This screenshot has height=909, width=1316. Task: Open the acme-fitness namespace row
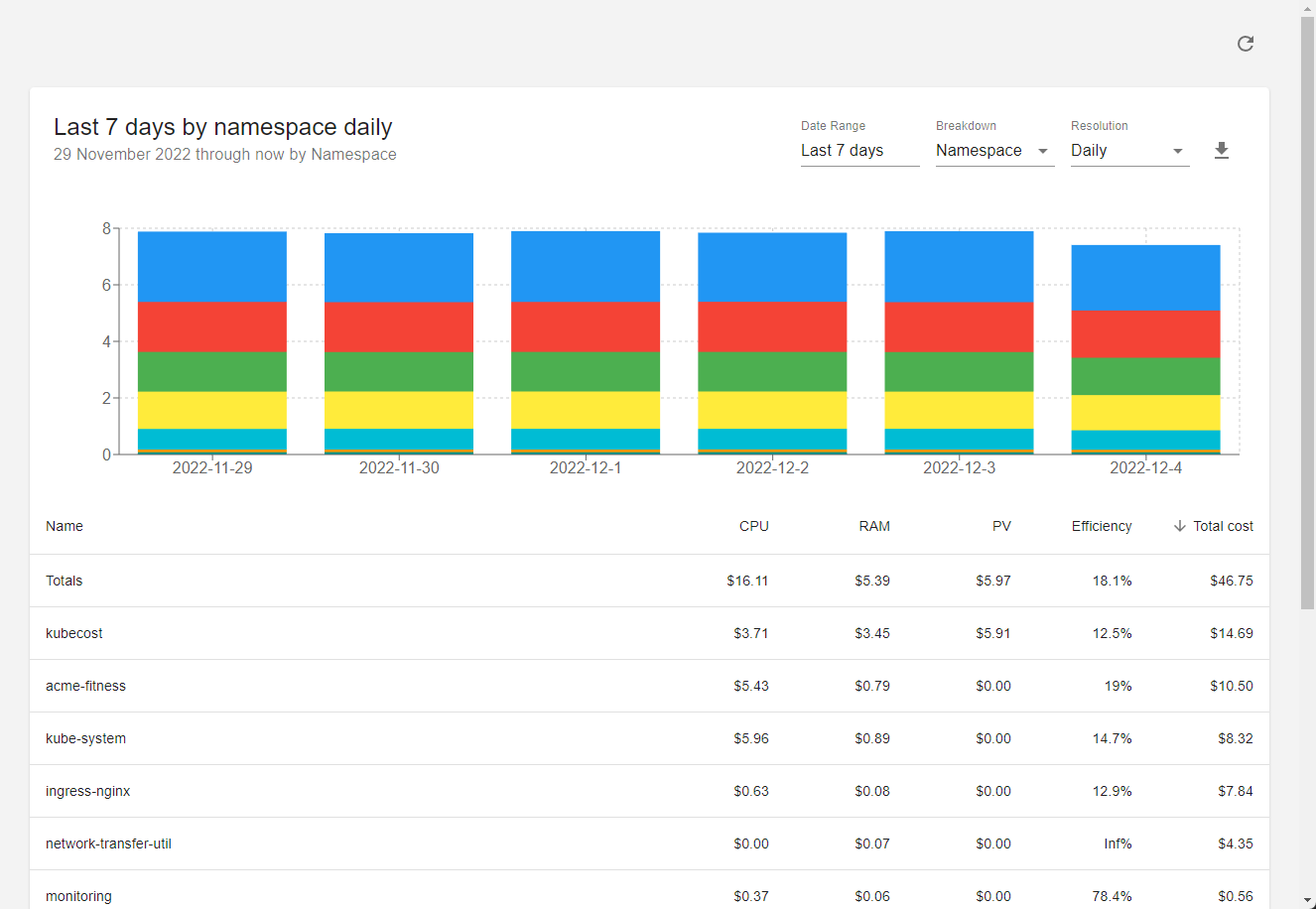(x=649, y=686)
